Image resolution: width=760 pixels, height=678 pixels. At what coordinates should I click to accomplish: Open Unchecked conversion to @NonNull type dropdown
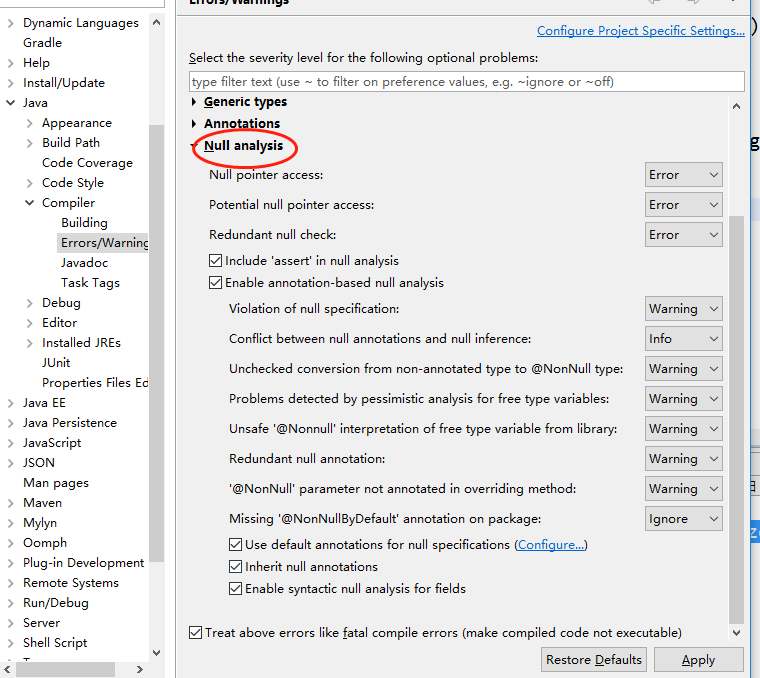pos(683,369)
